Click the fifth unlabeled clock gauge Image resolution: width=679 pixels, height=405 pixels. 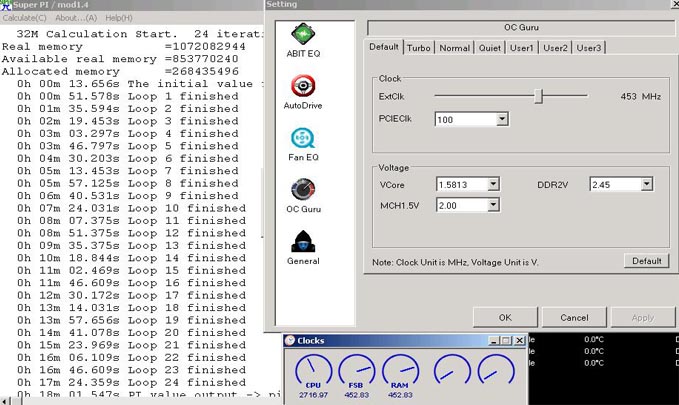point(496,369)
